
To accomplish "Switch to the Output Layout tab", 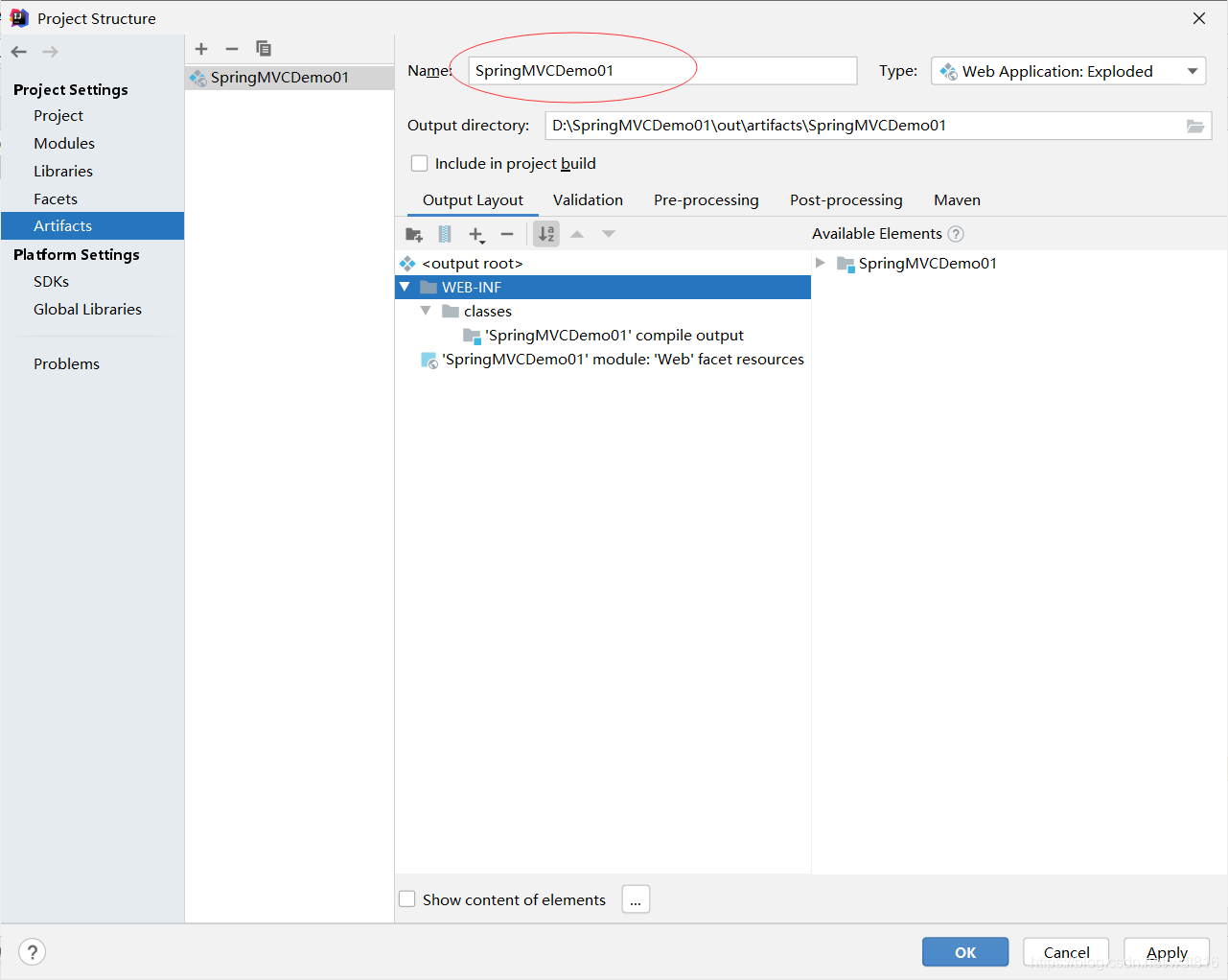I will click(x=473, y=199).
